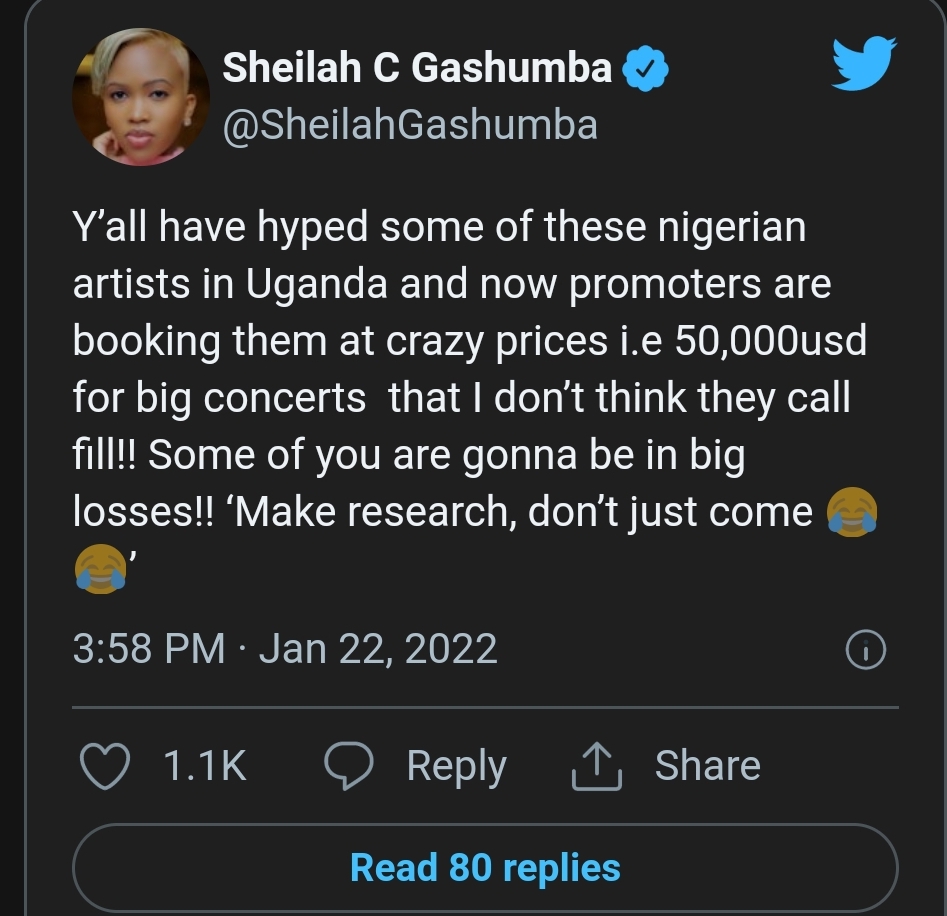Screen dimensions: 947x916
Task: Open the @SheilahGashumba handle link
Action: 409,125
